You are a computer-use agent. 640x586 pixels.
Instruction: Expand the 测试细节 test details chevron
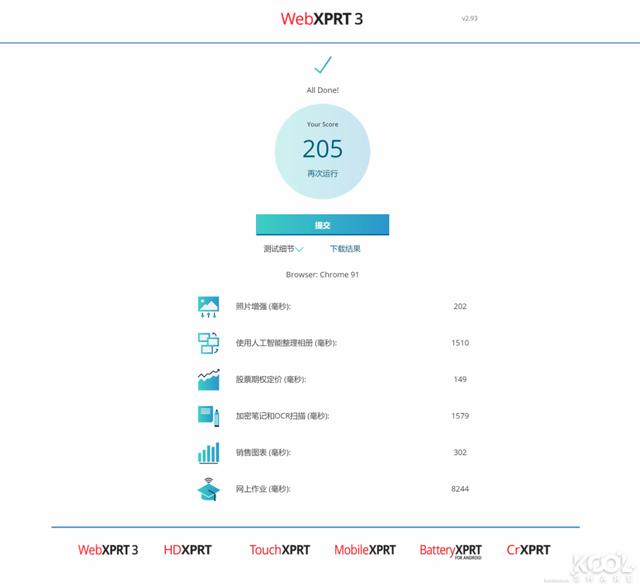pos(299,249)
